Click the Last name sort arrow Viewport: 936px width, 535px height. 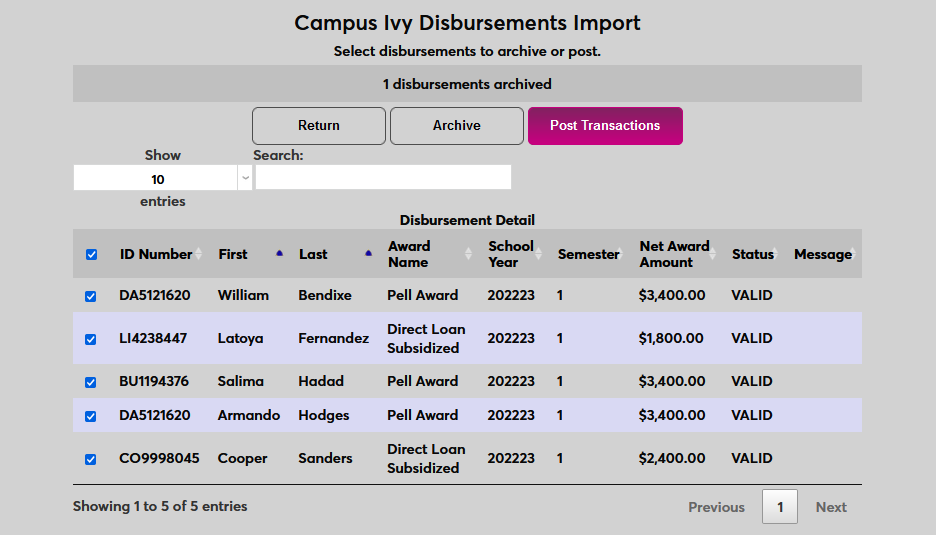coord(368,254)
